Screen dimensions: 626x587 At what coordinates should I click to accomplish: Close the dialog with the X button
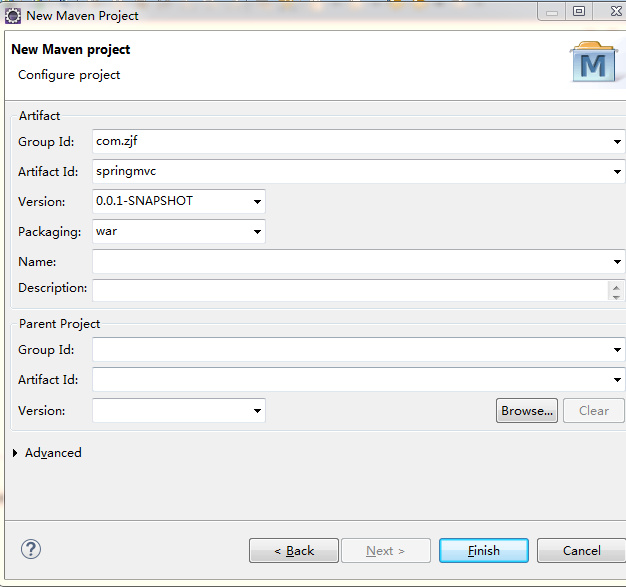615,11
